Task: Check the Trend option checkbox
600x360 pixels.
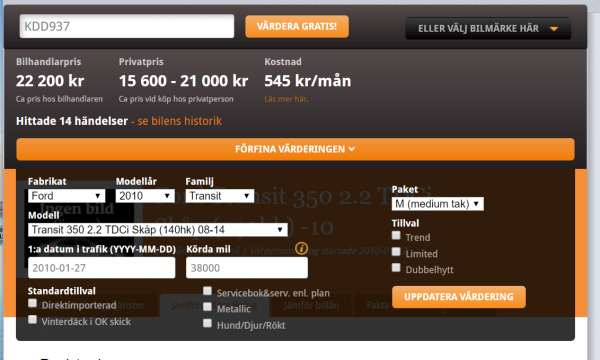Action: (396, 235)
